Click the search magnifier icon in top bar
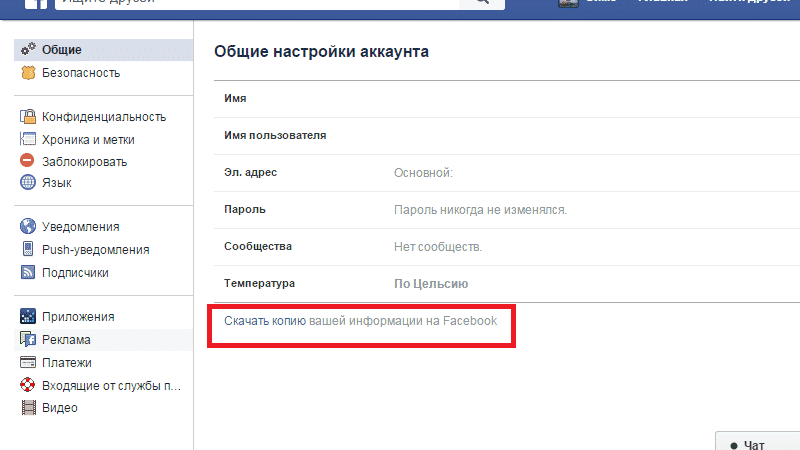 point(482,2)
